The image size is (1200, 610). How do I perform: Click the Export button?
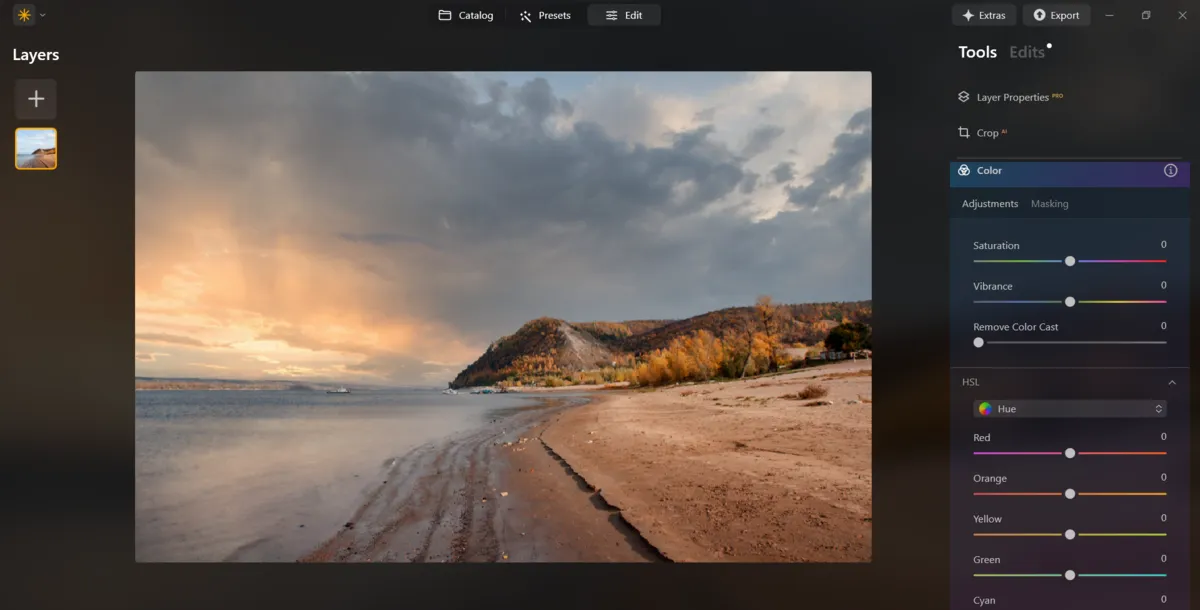(x=1056, y=15)
